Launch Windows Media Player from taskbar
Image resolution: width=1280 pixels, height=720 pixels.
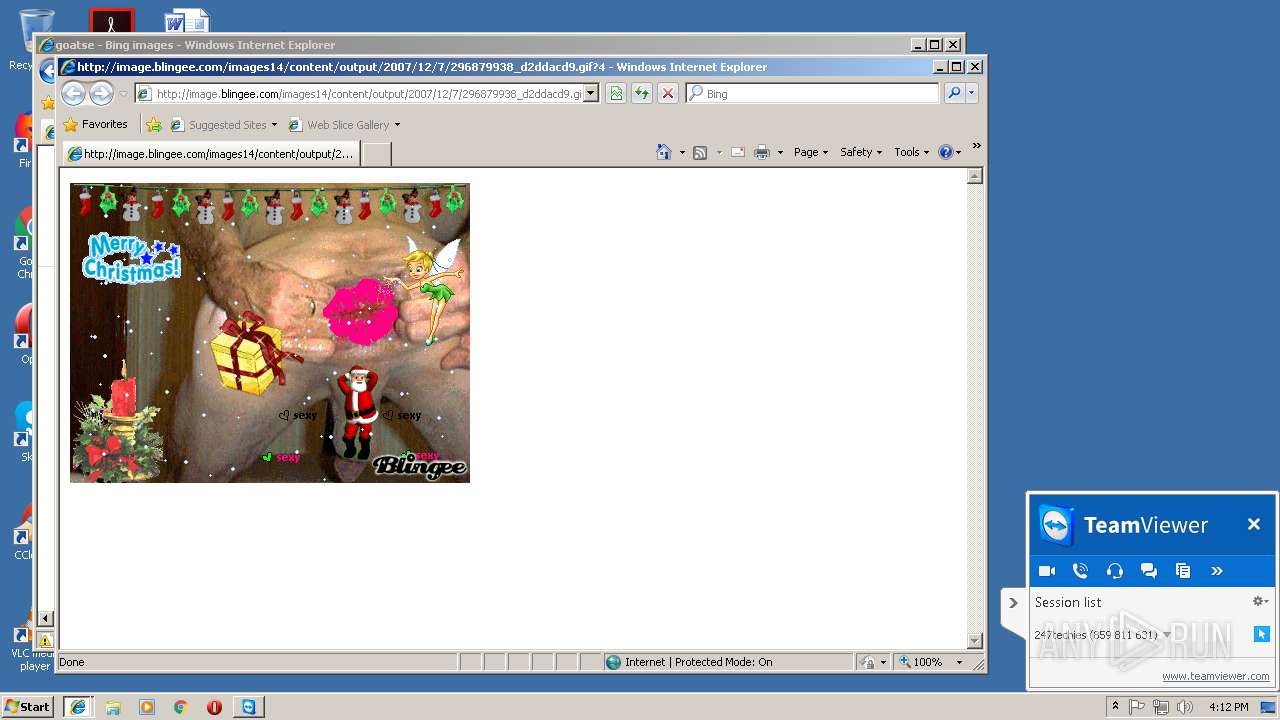(x=147, y=707)
